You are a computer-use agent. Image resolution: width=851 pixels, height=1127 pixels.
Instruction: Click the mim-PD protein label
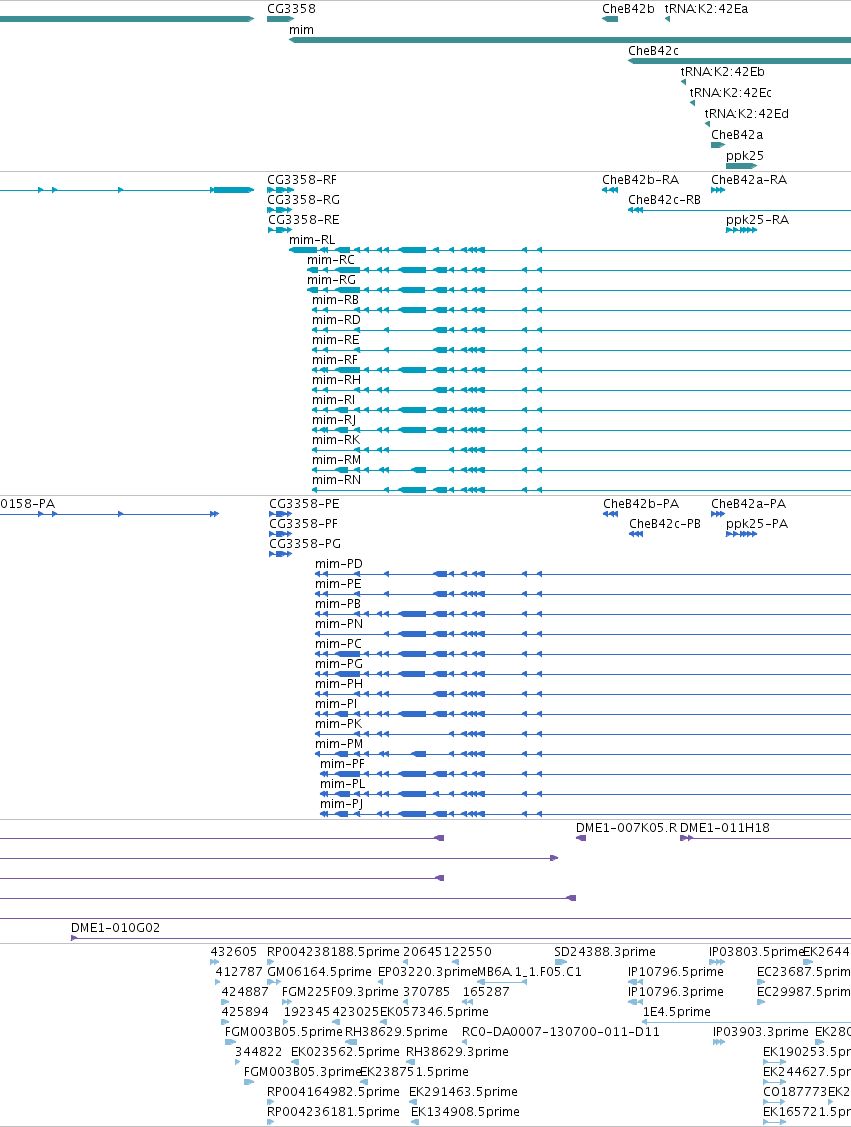click(339, 564)
